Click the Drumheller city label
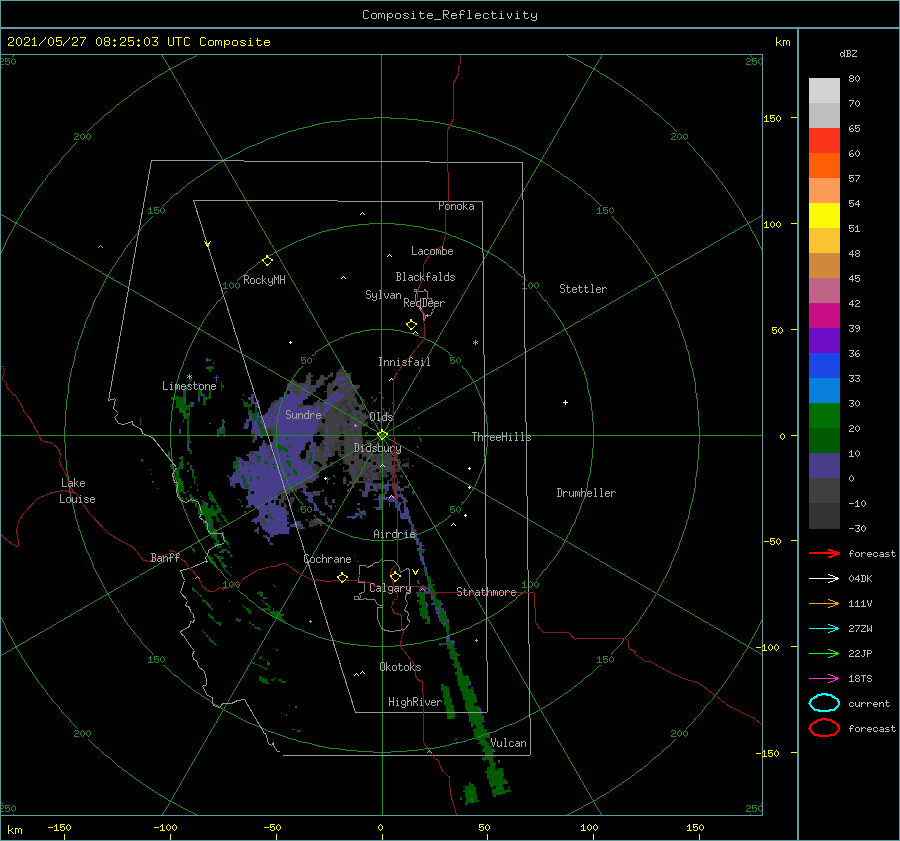This screenshot has height=841, width=900. point(586,493)
